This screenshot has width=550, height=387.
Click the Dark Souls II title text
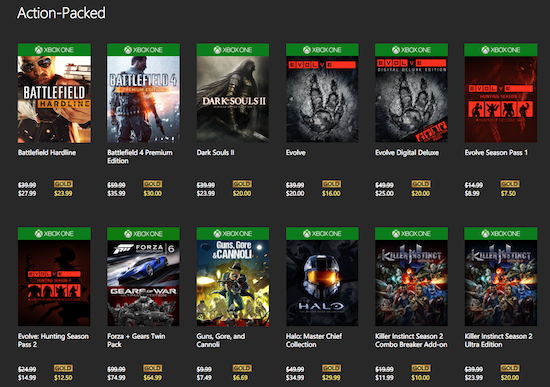click(x=215, y=153)
